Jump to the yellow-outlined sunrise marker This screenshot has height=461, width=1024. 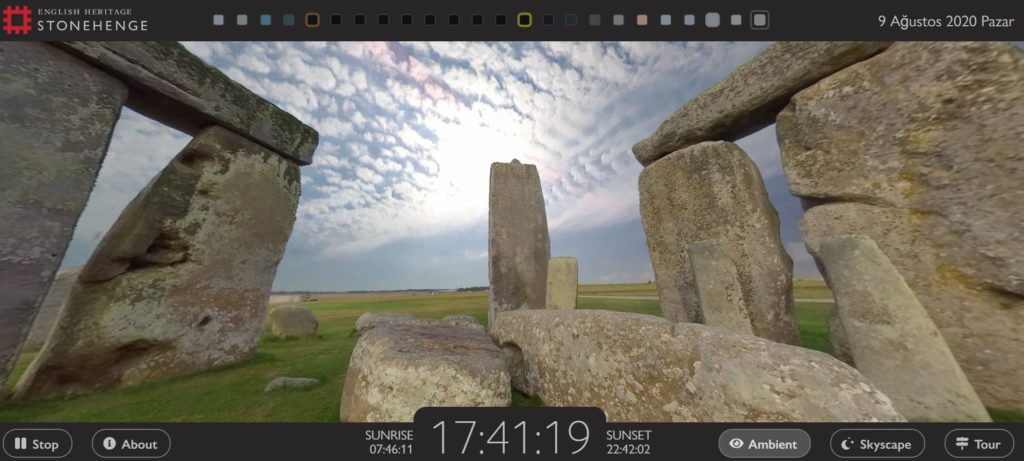(x=524, y=20)
